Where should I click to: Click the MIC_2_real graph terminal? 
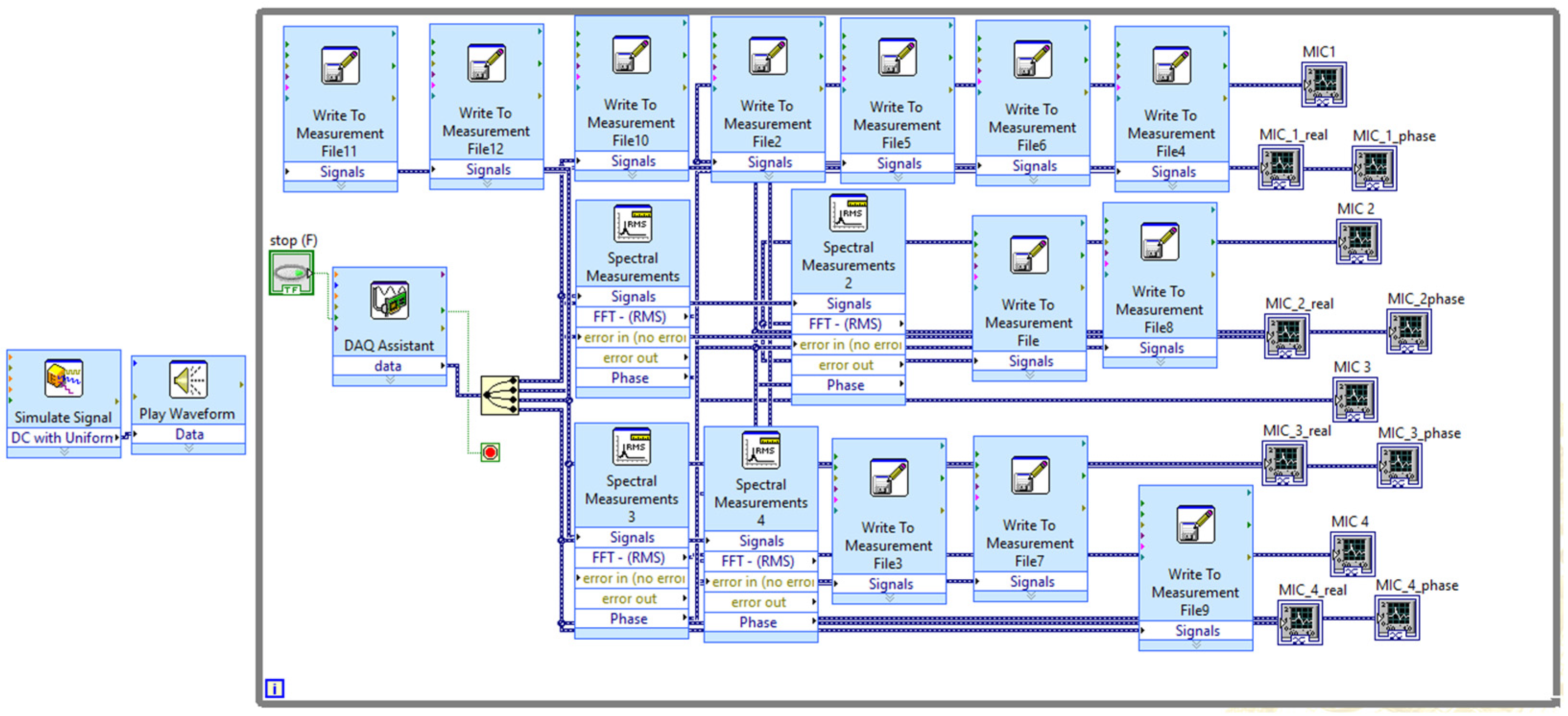[x=1286, y=335]
